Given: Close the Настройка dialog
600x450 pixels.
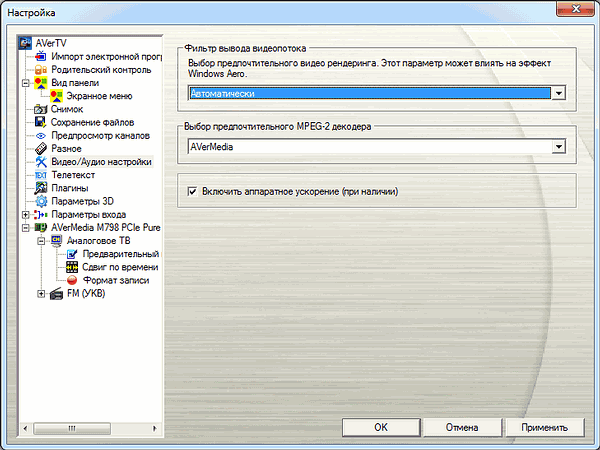Looking at the screenshot, I should 576,9.
